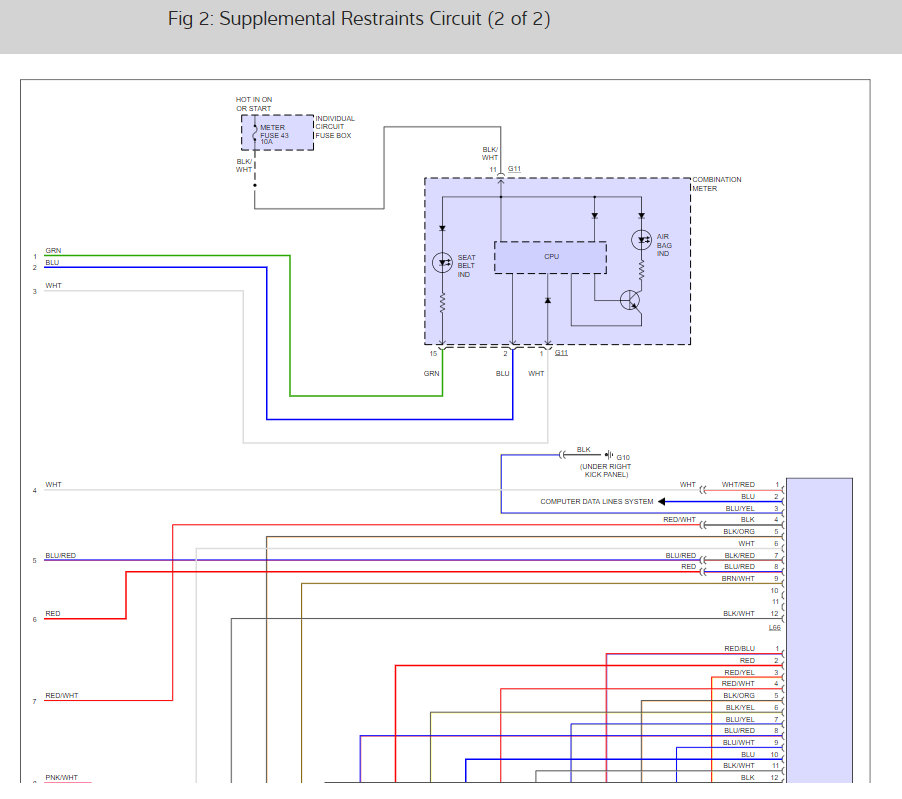Viewport: 902px width, 799px height.
Task: Click the arrowhead pointing to Computer Data Lines System
Action: tap(662, 502)
